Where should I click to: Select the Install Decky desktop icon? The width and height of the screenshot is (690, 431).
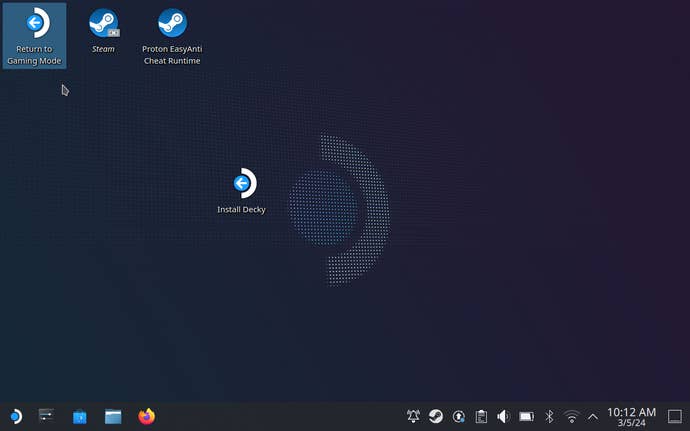pyautogui.click(x=241, y=191)
